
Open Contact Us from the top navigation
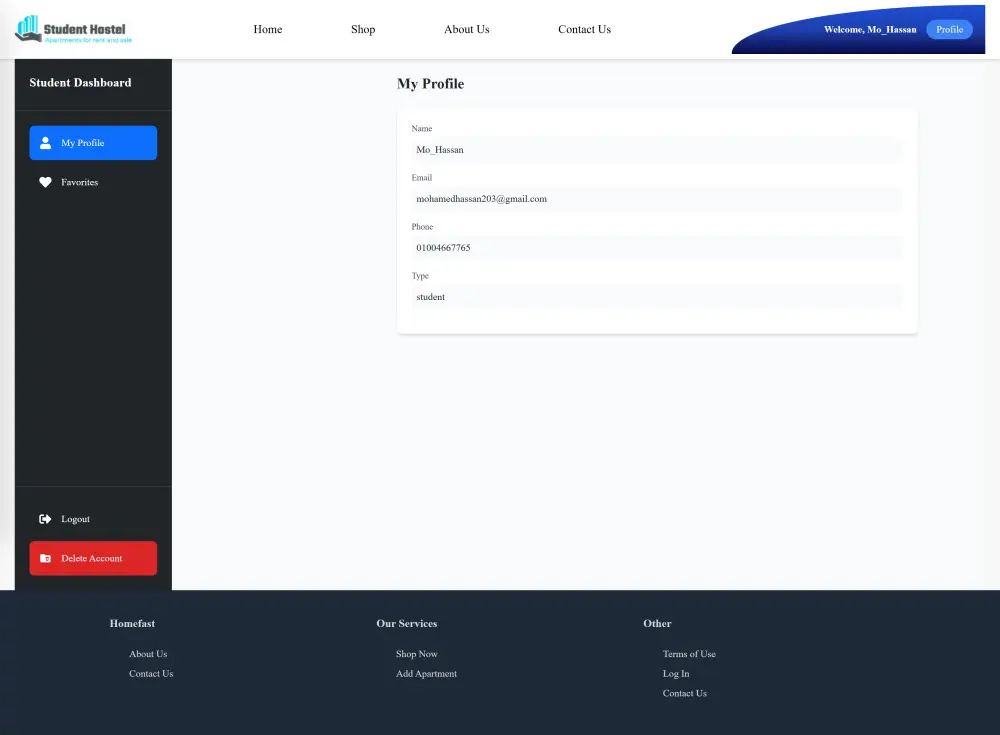coord(584,29)
